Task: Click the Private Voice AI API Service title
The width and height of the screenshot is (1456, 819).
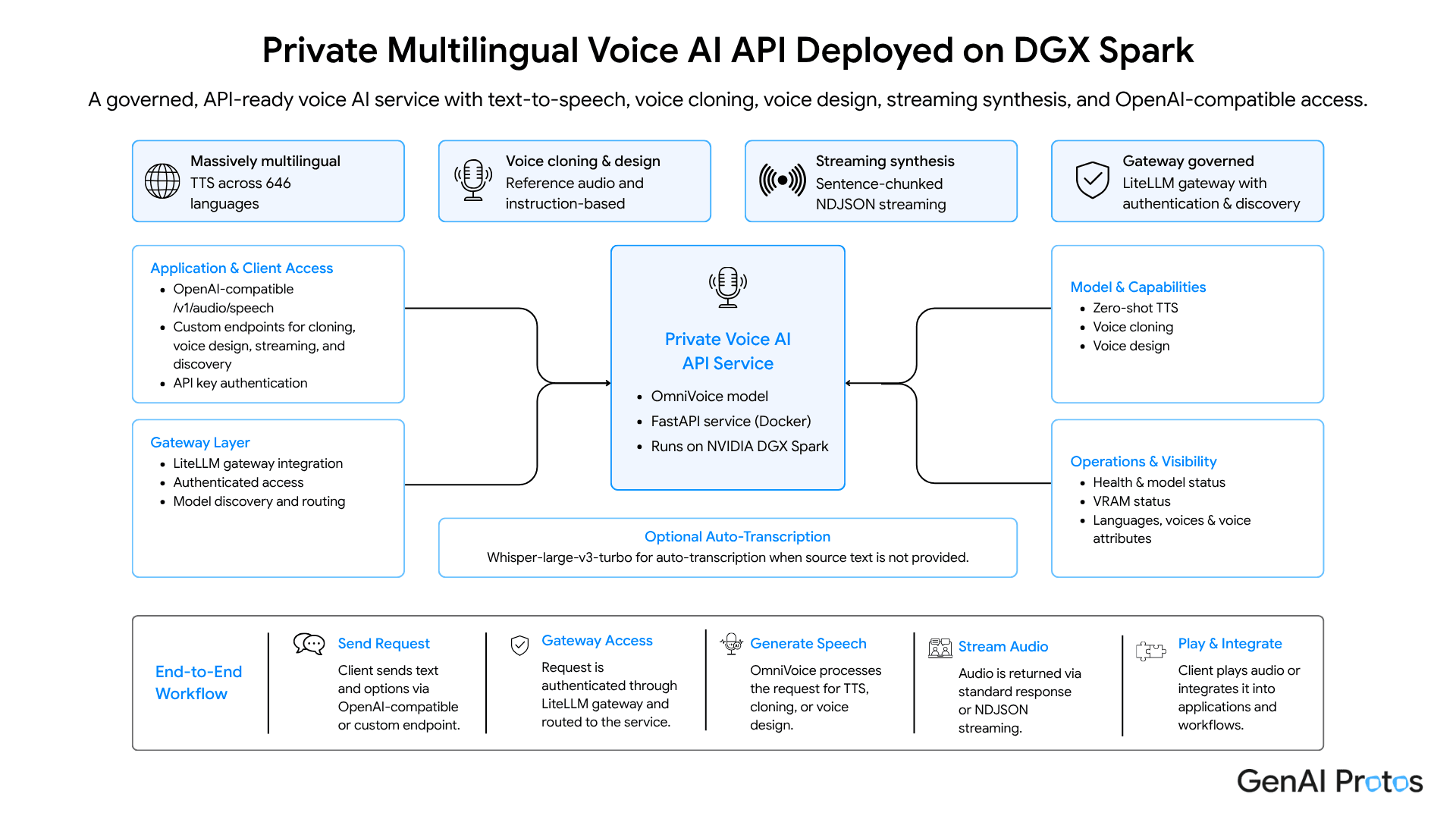Action: point(728,351)
